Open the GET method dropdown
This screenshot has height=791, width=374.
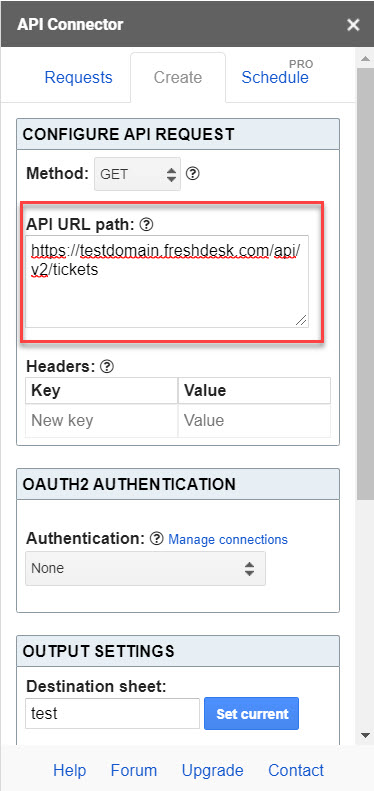coord(137,175)
